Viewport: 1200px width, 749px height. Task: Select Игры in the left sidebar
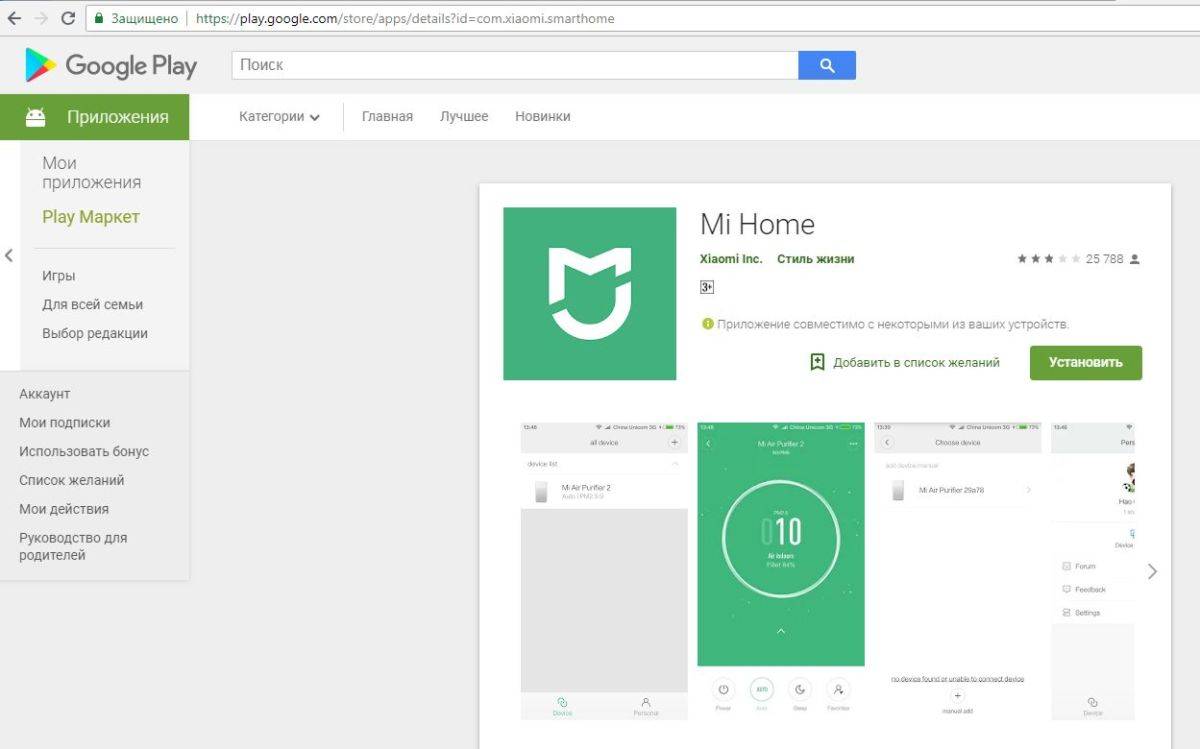click(59, 276)
